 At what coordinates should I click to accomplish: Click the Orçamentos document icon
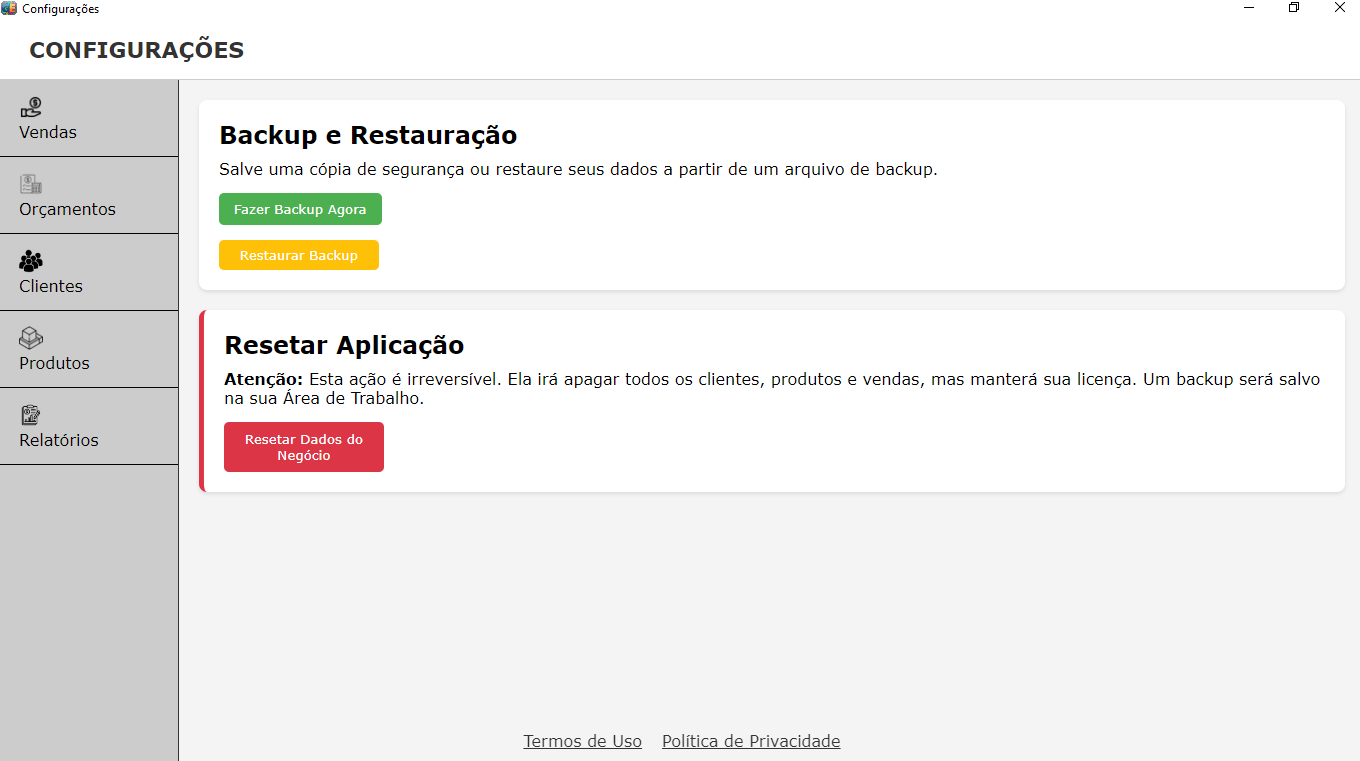[x=30, y=184]
